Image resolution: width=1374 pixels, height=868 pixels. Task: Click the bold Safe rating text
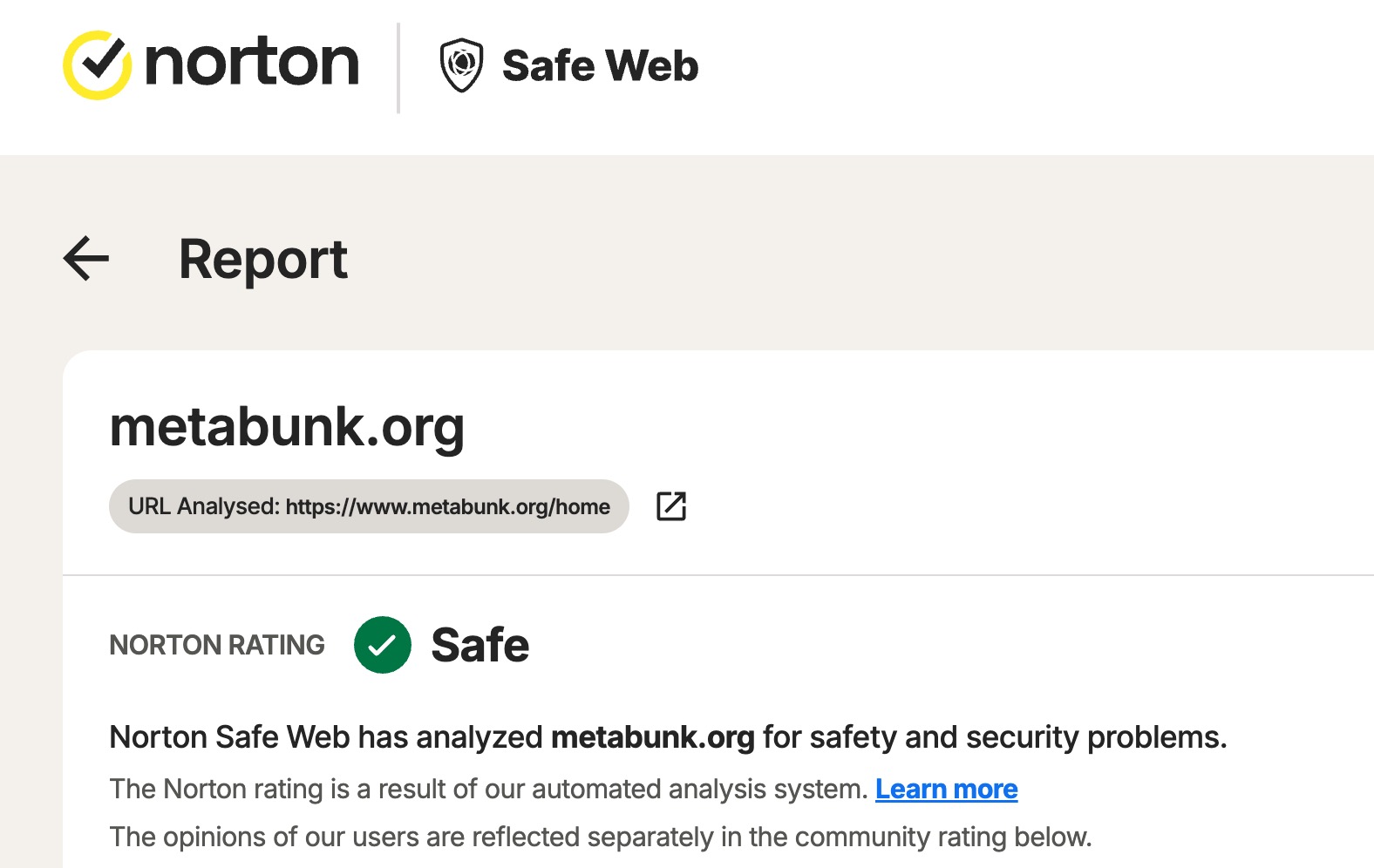[x=480, y=646]
